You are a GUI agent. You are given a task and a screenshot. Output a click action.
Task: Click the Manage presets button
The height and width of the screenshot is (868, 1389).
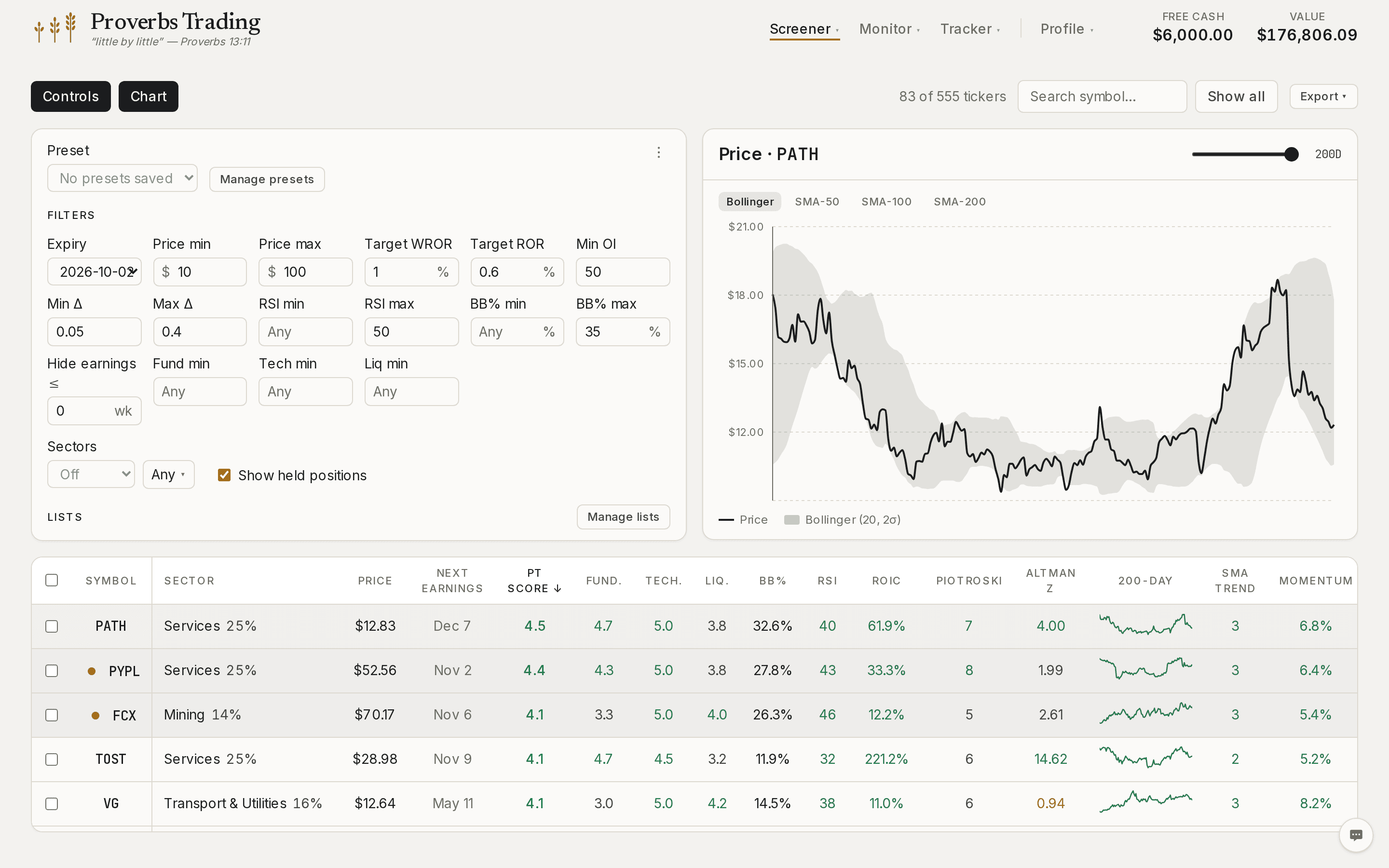(267, 179)
